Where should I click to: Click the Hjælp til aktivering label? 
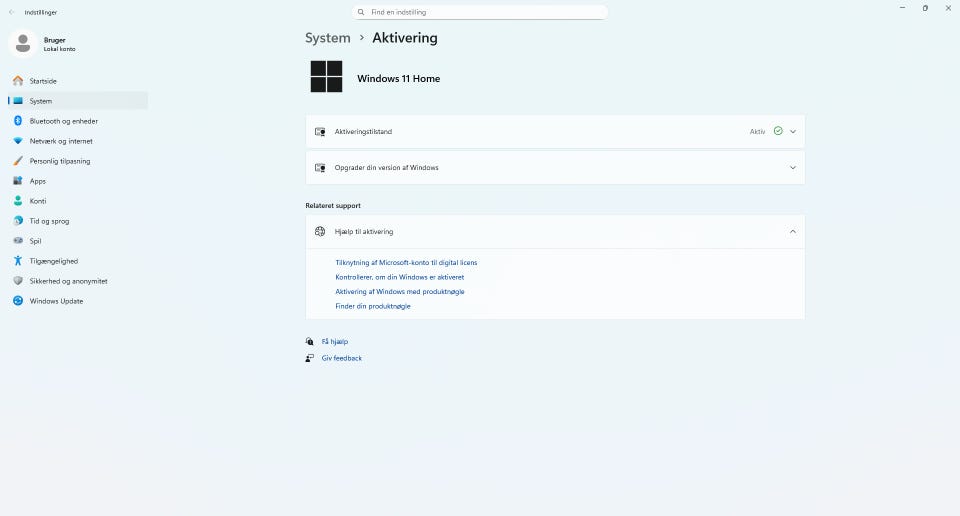pyautogui.click(x=364, y=231)
